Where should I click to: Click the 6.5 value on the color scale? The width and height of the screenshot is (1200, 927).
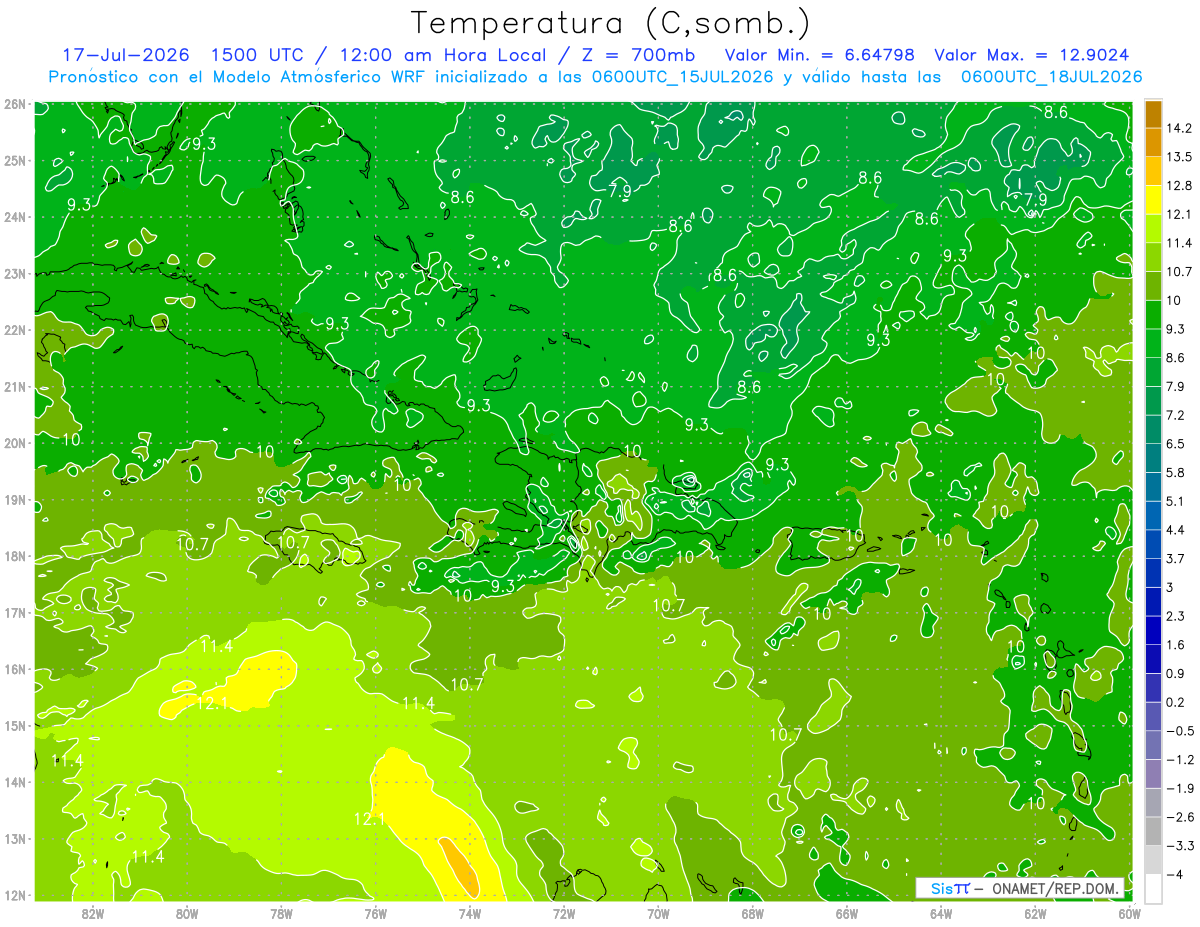coord(1176,443)
